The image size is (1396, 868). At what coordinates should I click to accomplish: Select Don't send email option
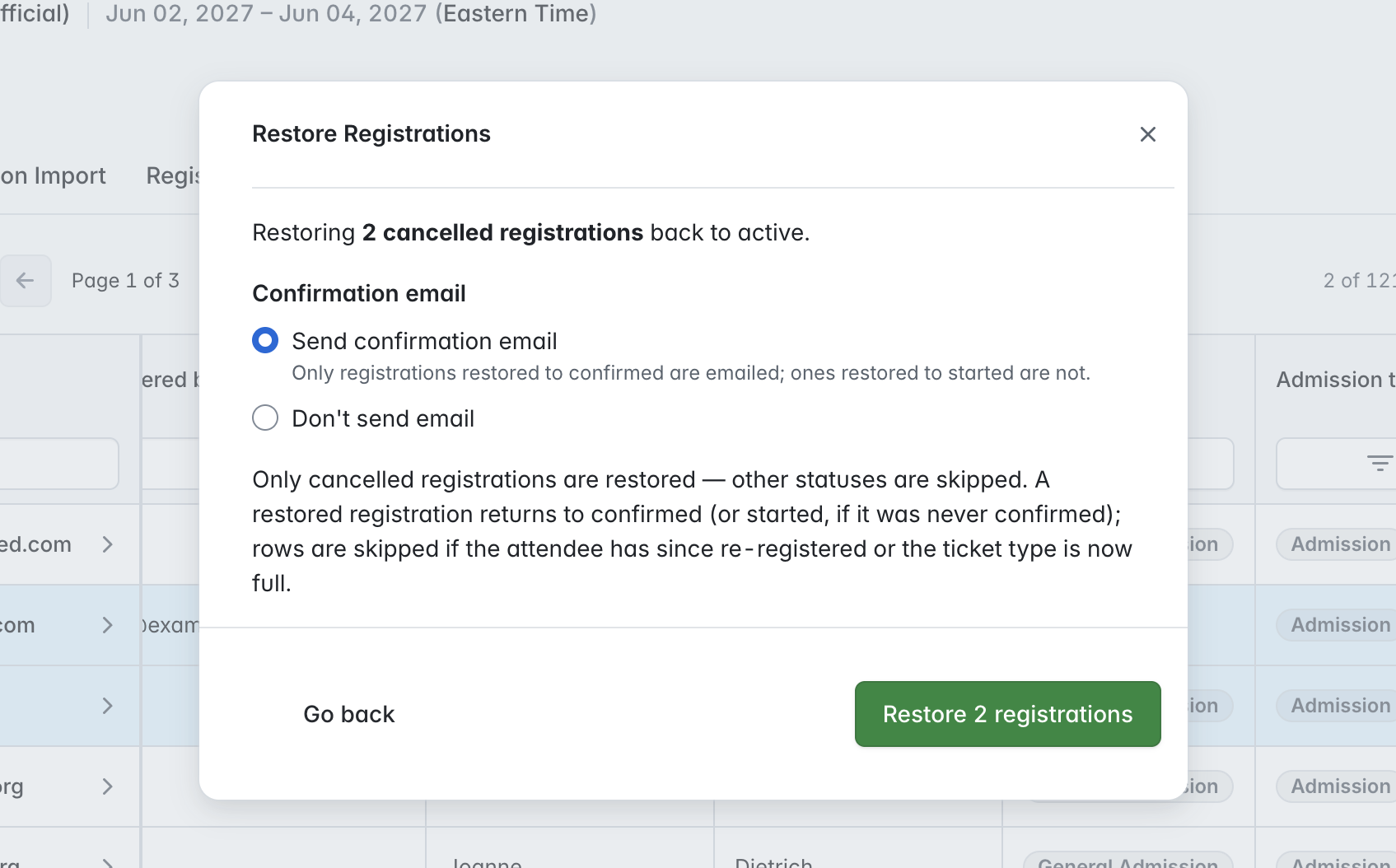click(265, 418)
